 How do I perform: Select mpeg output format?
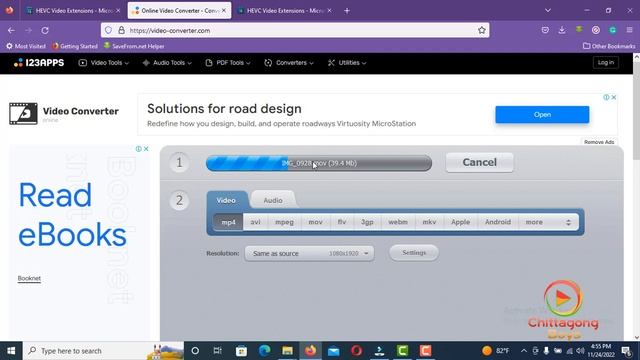click(x=284, y=222)
